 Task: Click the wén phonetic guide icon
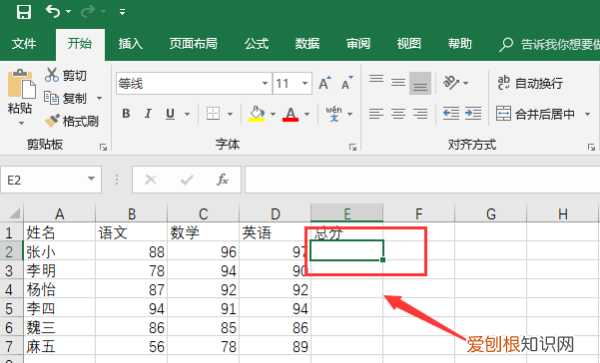pyautogui.click(x=334, y=114)
